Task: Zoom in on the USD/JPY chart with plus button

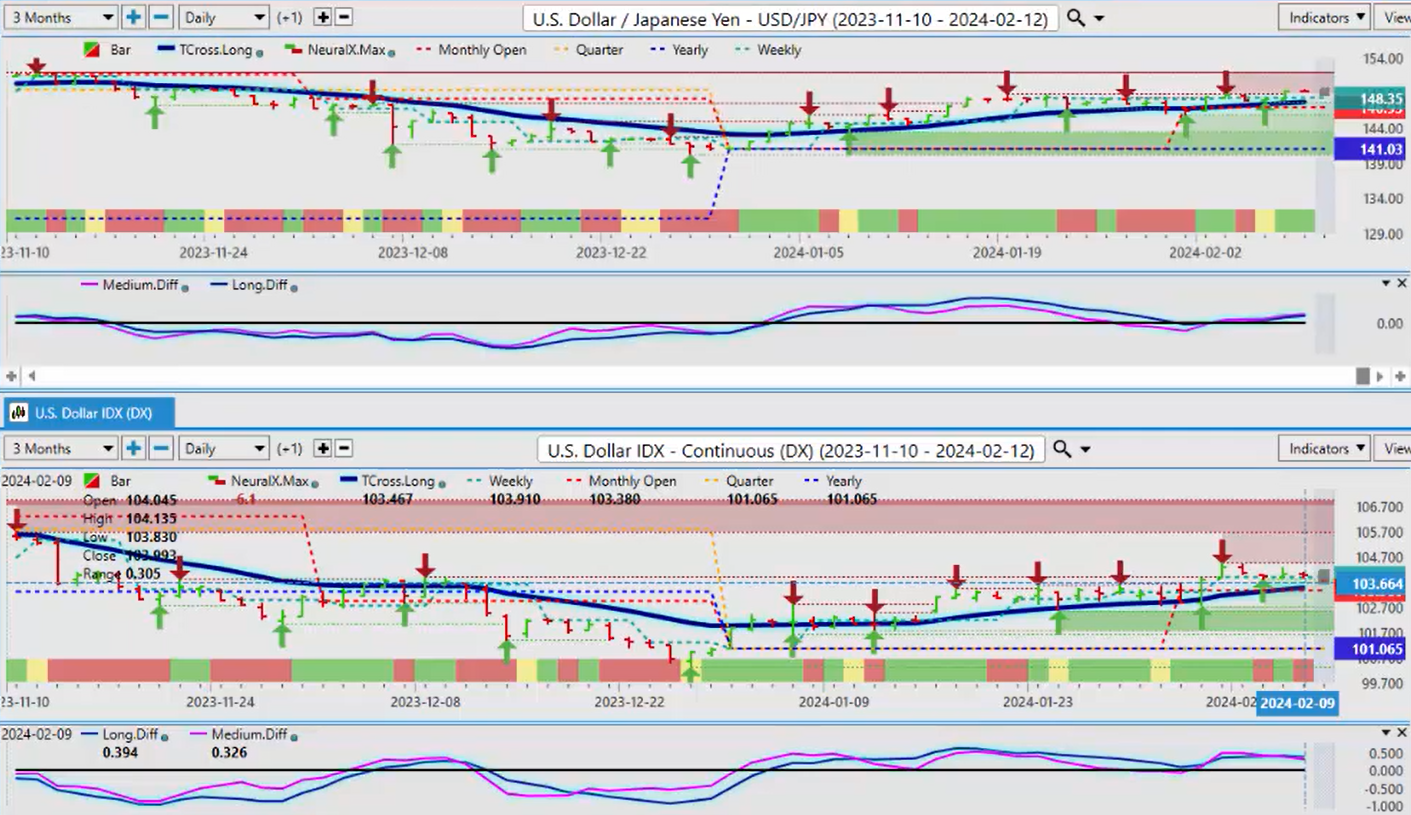Action: 134,17
